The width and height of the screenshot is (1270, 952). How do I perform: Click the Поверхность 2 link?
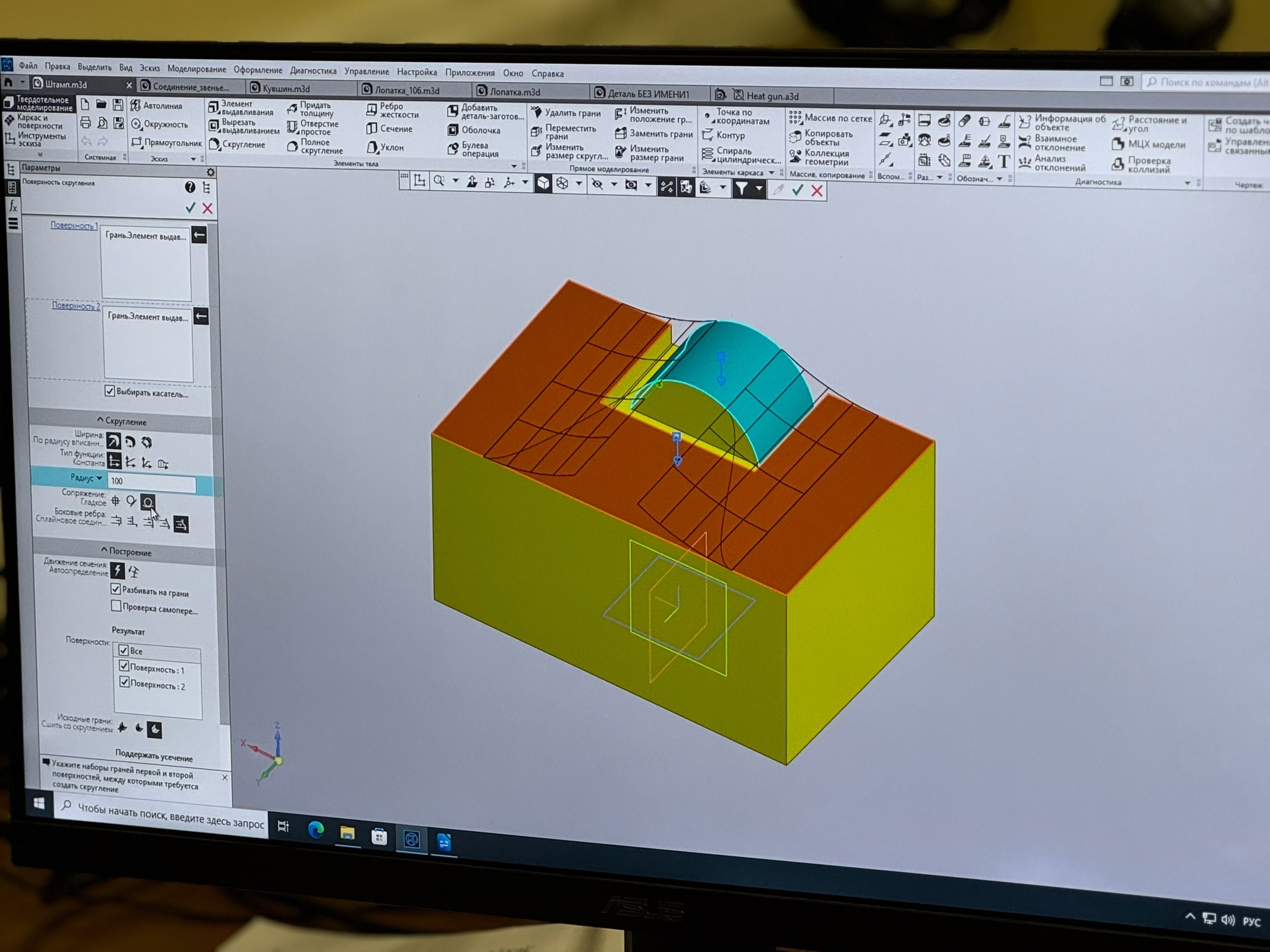coord(75,306)
